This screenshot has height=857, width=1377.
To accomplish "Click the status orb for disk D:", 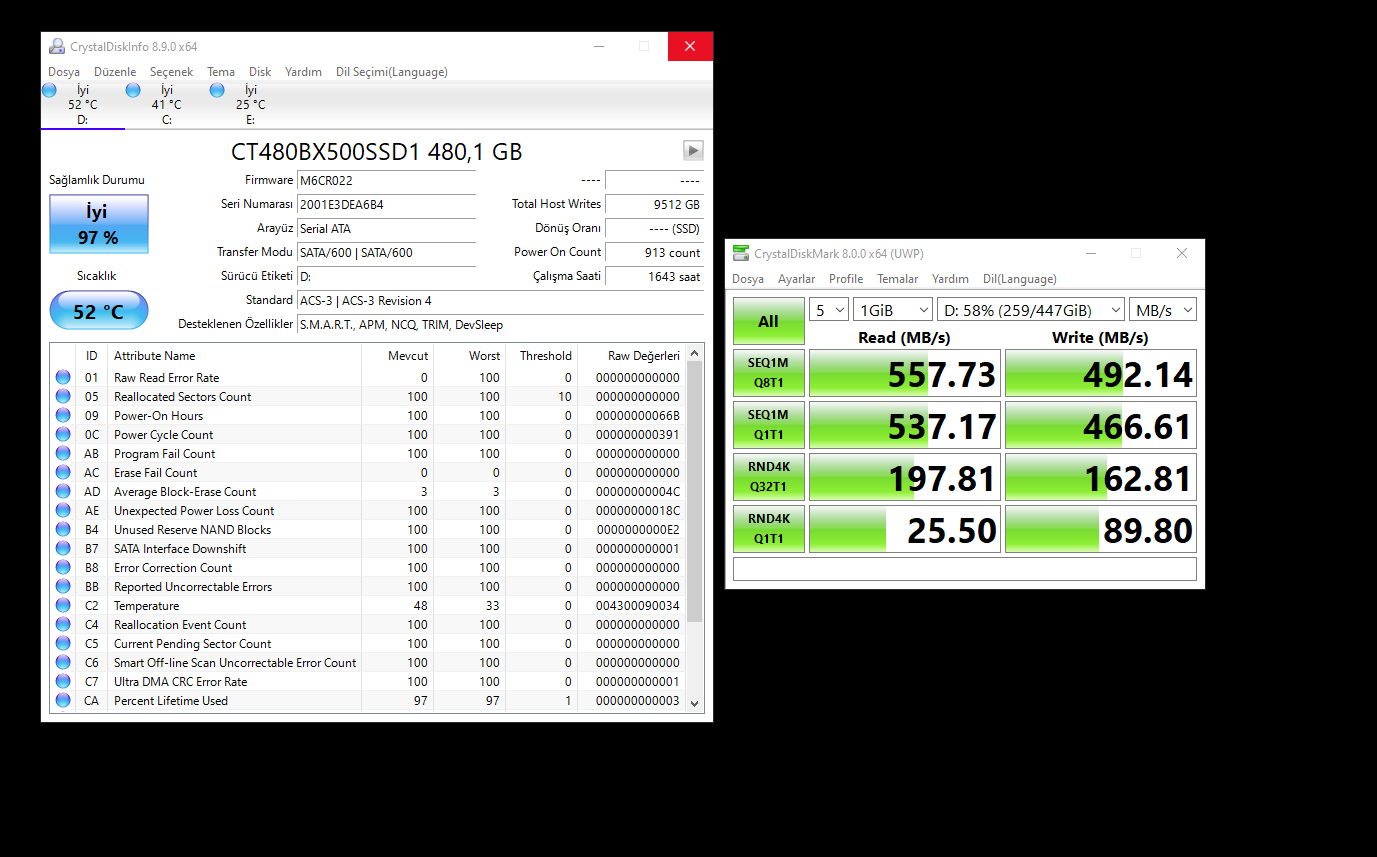I will 49,90.
